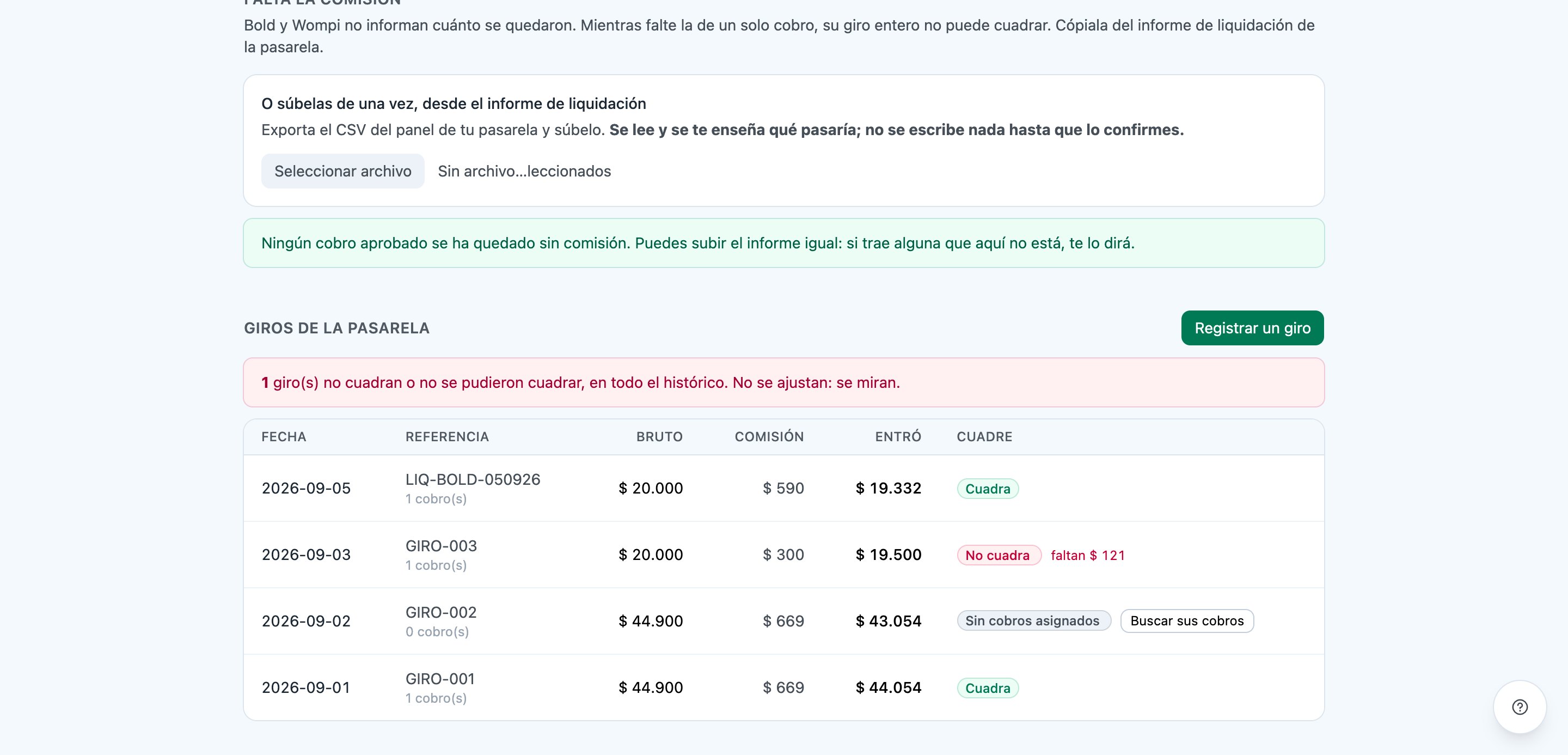This screenshot has width=1568, height=755.
Task: Click the commission value $ 300
Action: [x=783, y=555]
